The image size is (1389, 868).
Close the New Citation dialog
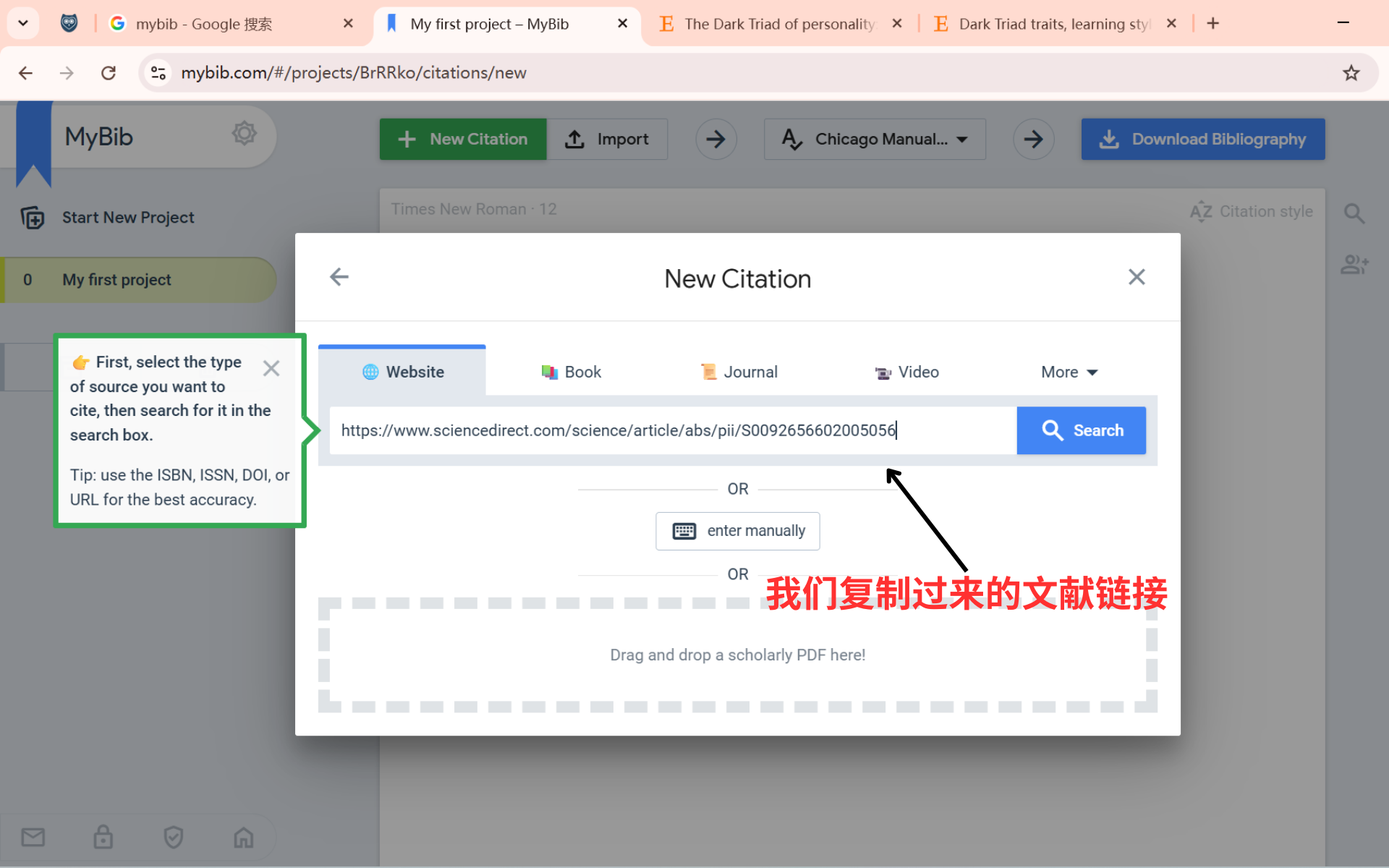coord(1136,277)
